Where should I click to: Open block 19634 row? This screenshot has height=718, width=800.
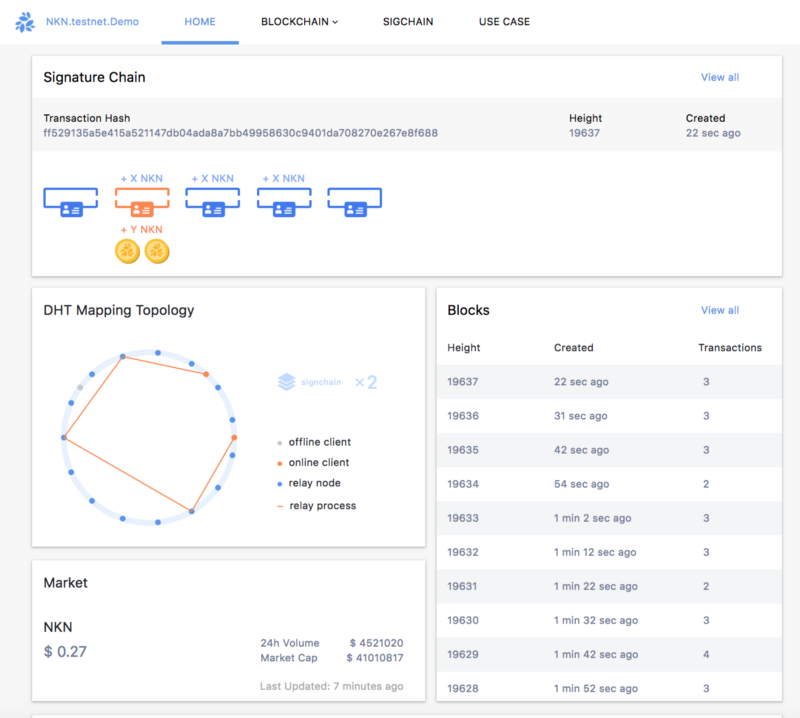[609, 484]
